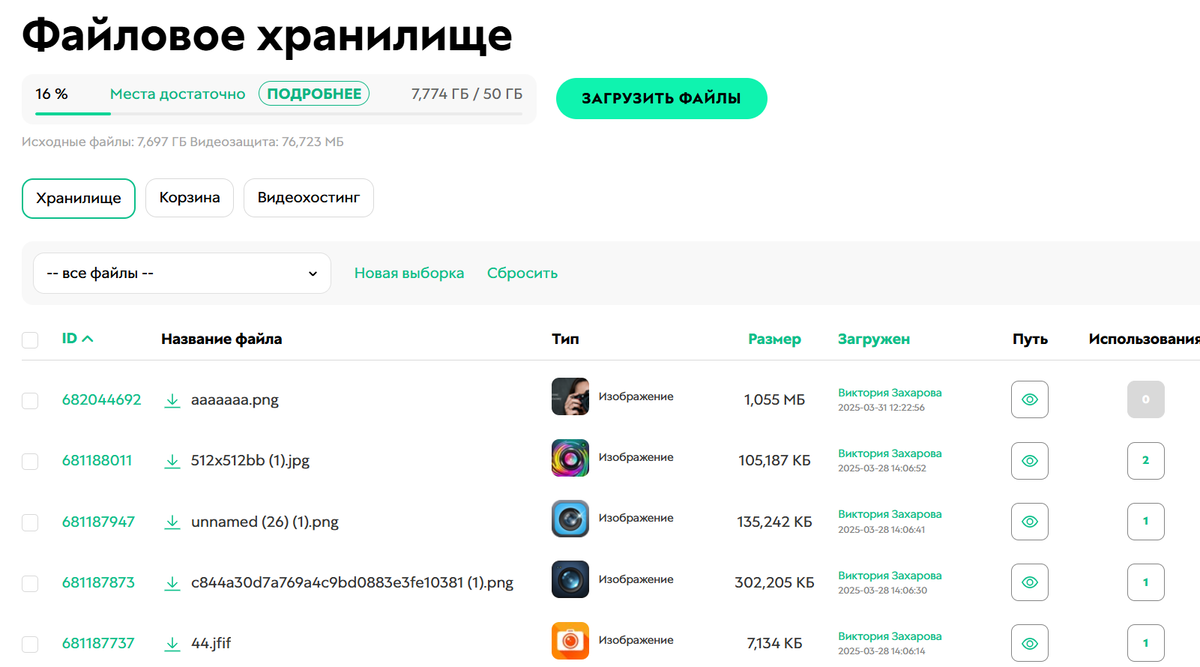Show path of file 682044692 via eye icon
1200x667 pixels.
tap(1030, 400)
